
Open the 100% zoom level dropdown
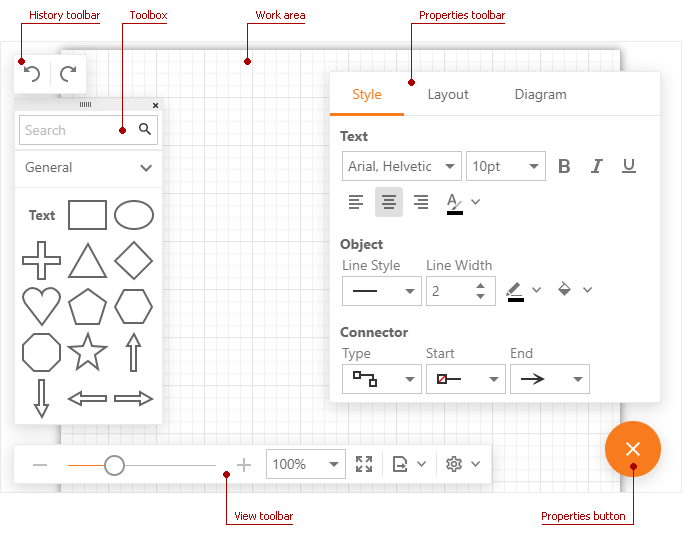(306, 464)
